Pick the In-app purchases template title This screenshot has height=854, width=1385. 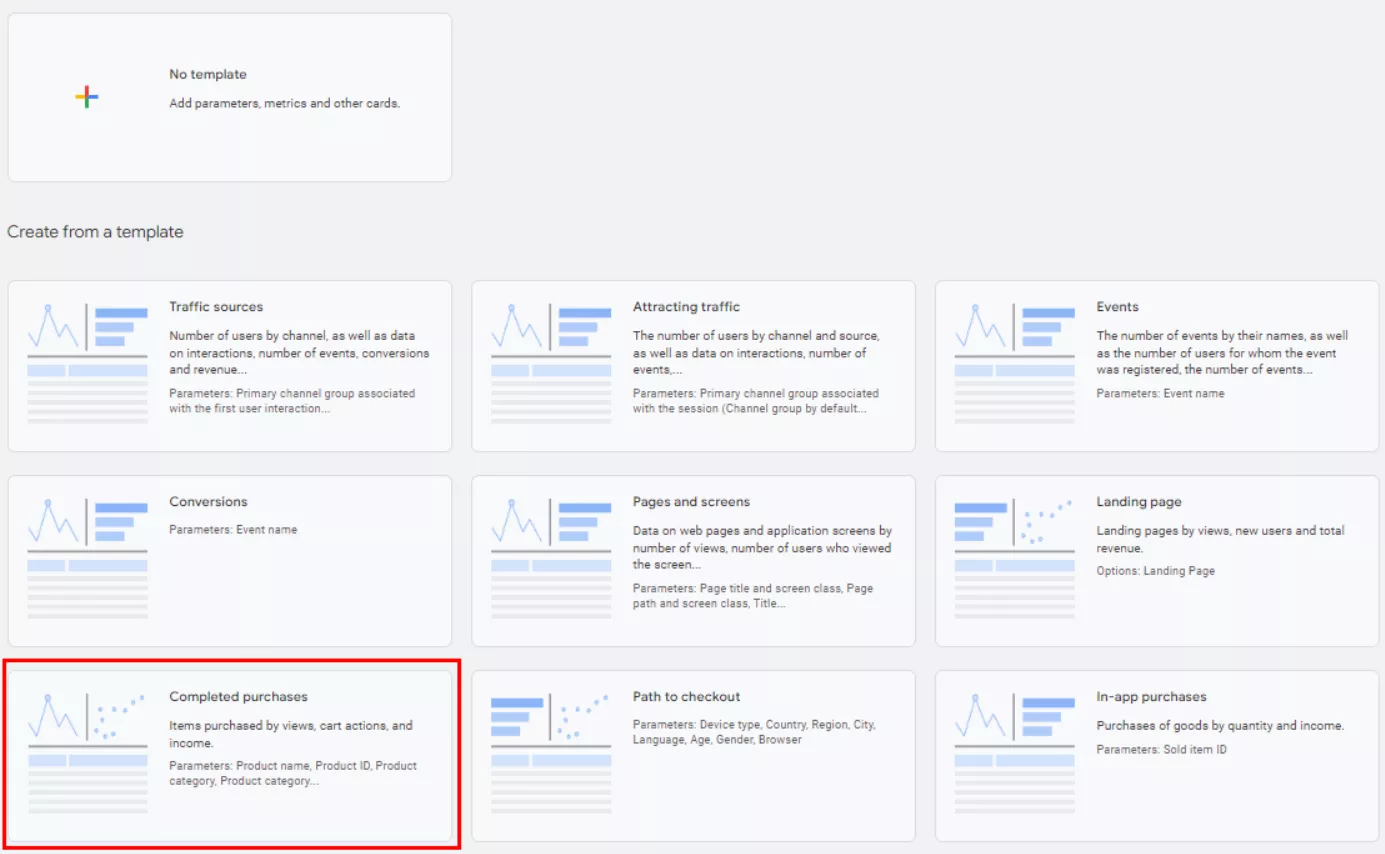(1151, 697)
